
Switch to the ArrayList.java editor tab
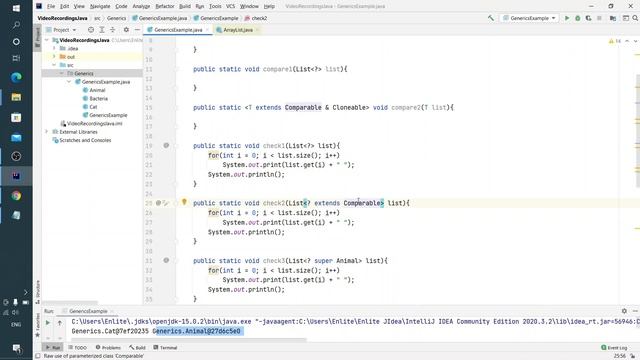pyautogui.click(x=238, y=30)
